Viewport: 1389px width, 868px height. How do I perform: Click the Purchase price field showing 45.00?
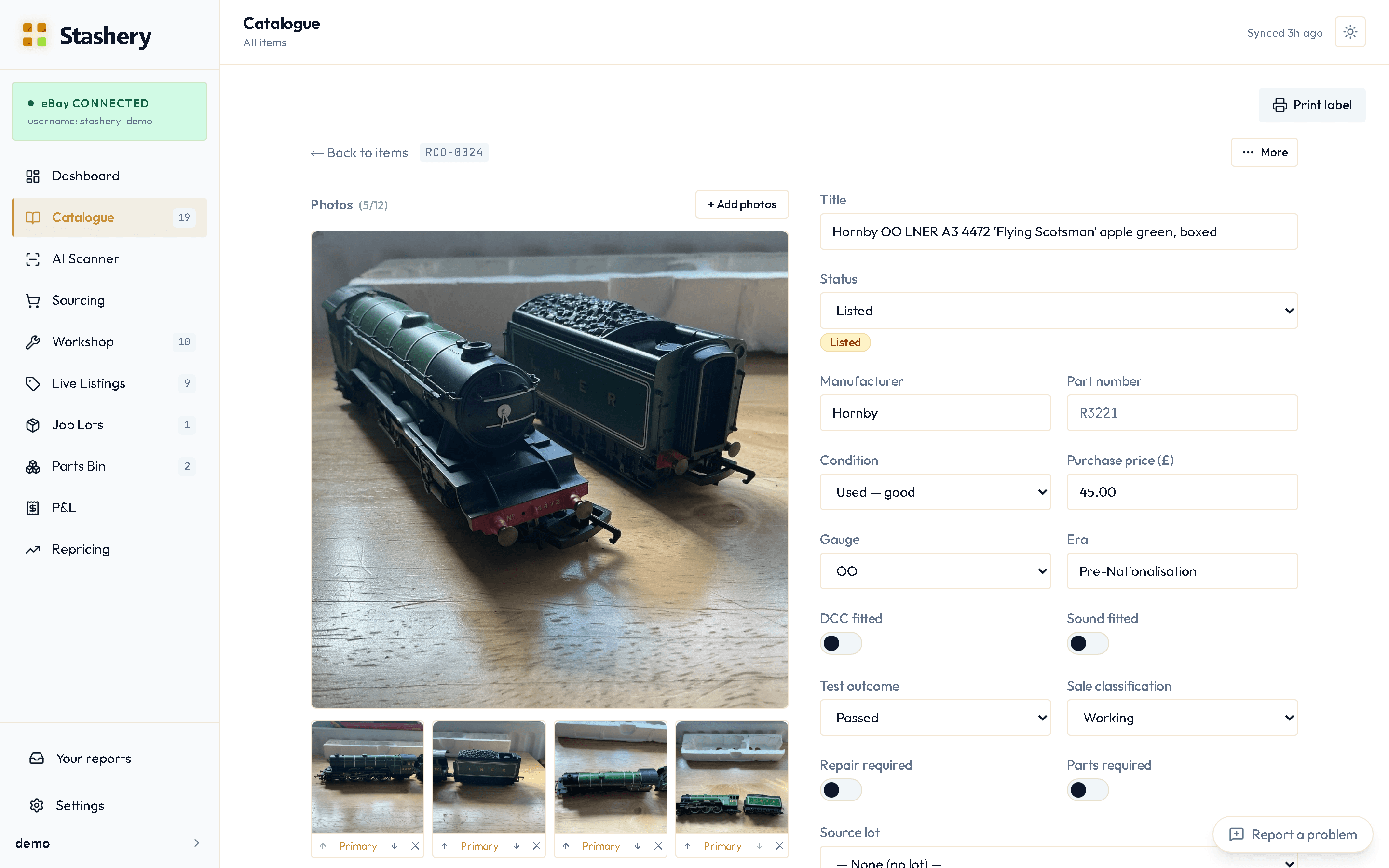[1182, 492]
